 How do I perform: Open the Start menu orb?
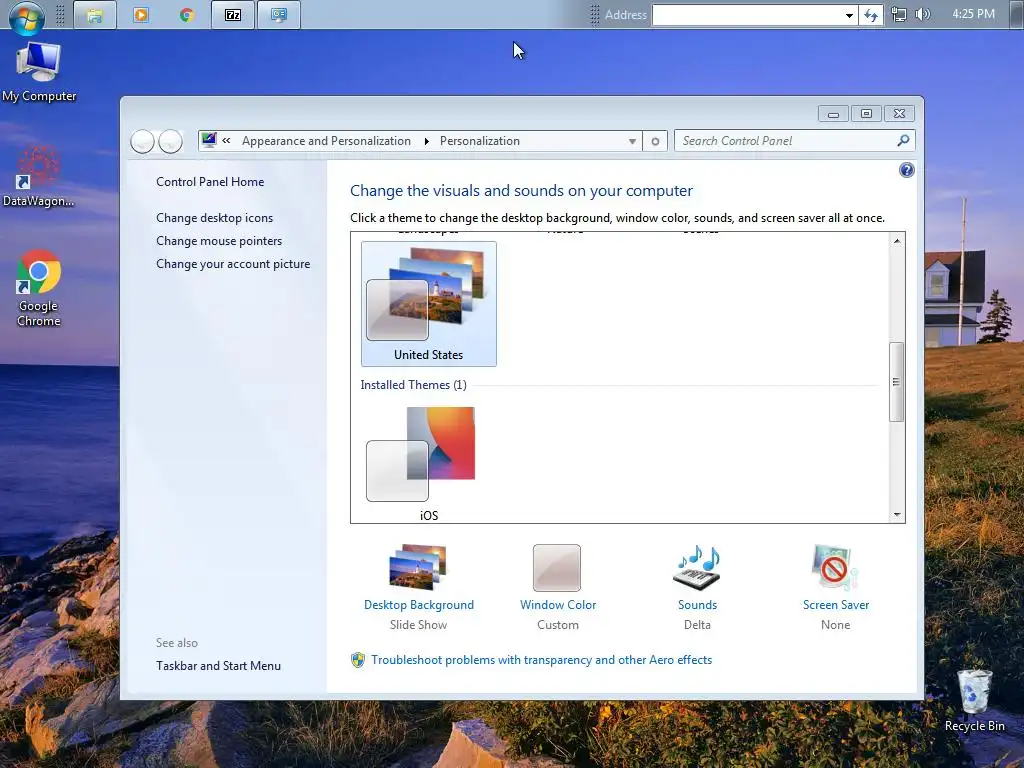tap(27, 17)
